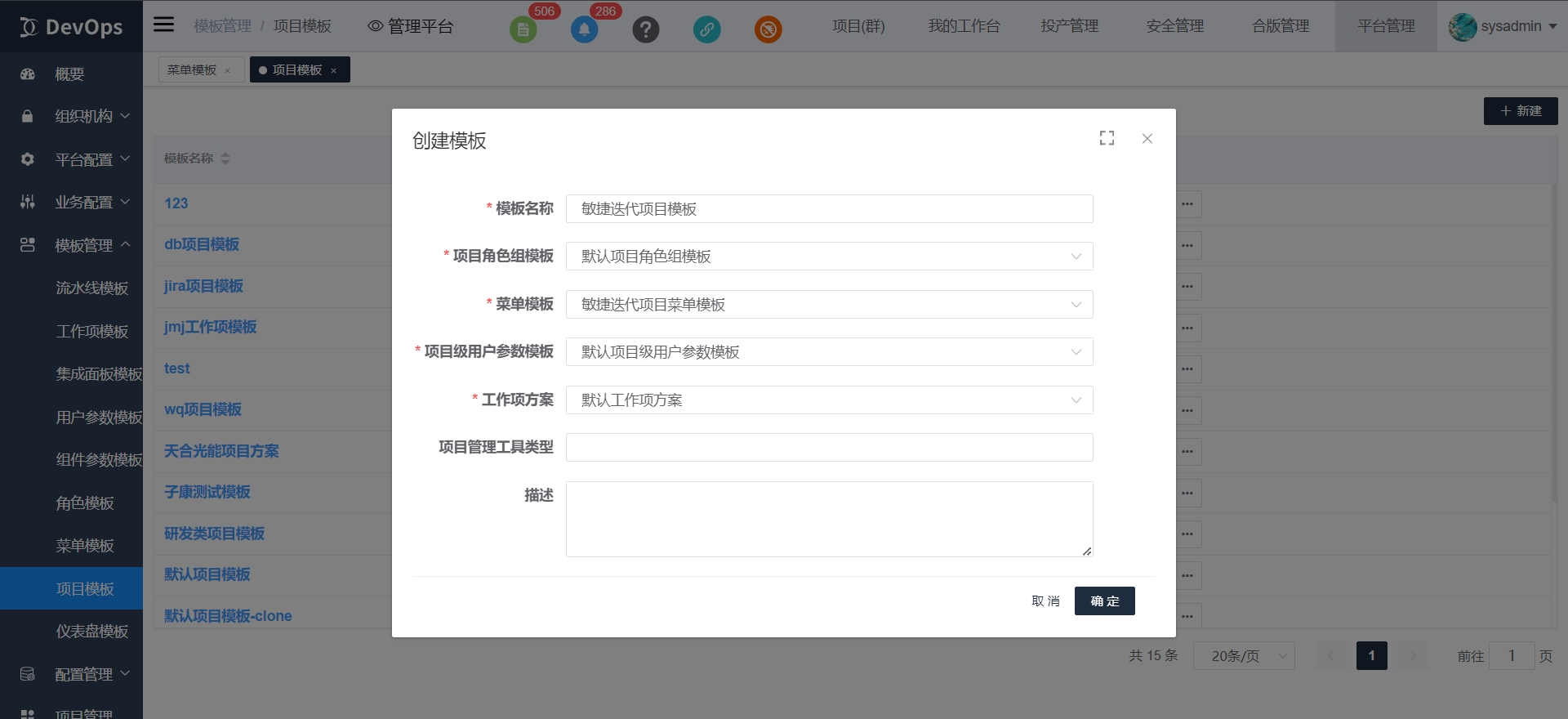Open the 安全管理 top menu
This screenshot has width=1568, height=719.
[1174, 26]
